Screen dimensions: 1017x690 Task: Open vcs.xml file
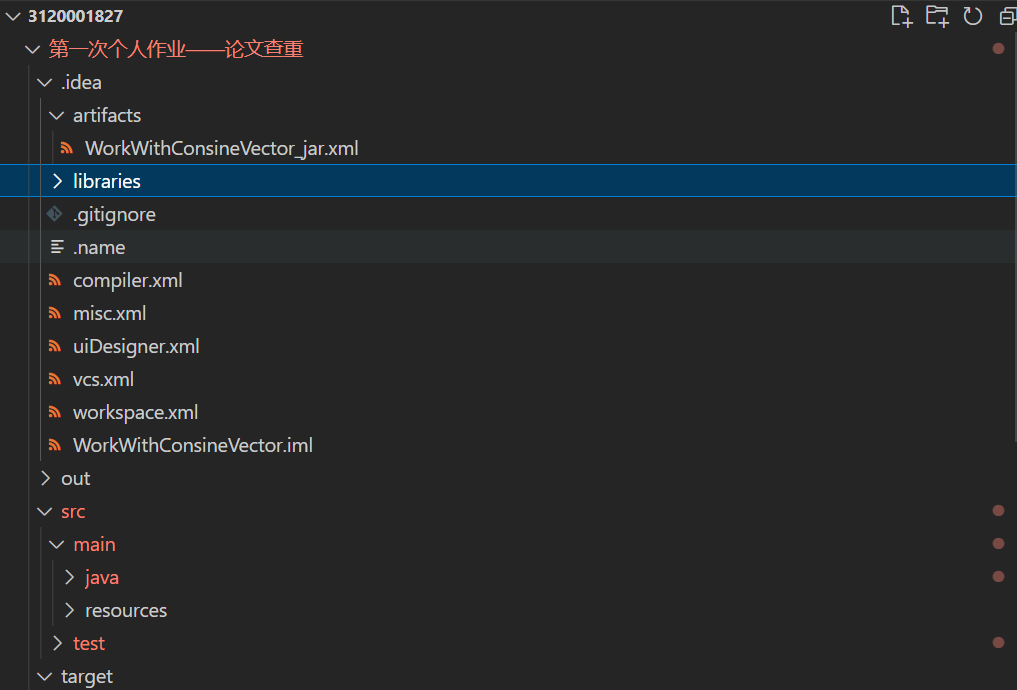(x=103, y=380)
